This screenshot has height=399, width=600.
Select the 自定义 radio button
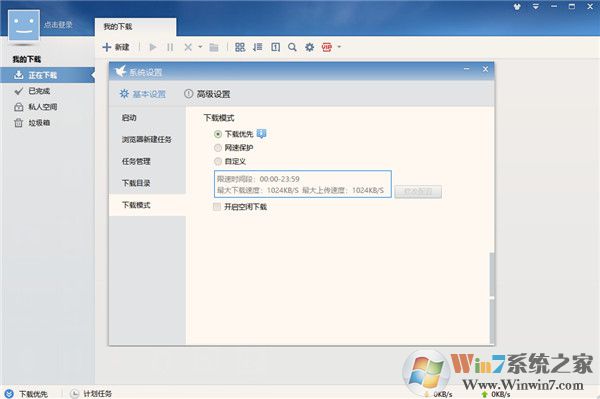pos(218,161)
